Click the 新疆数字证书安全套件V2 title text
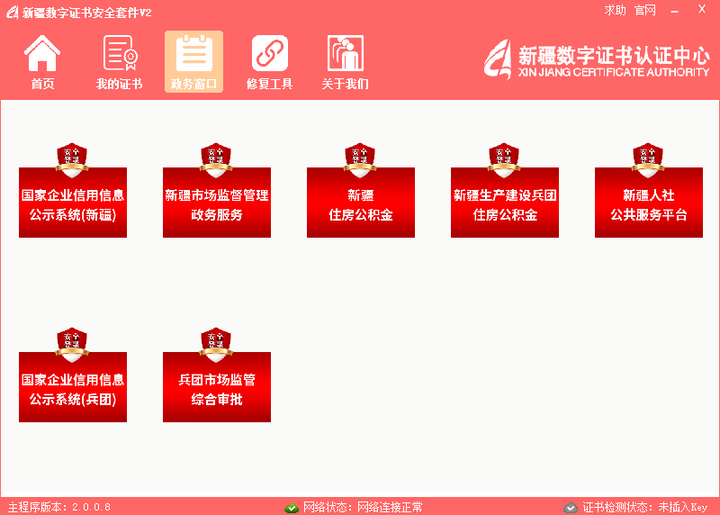This screenshot has height=515, width=720. pos(87,12)
